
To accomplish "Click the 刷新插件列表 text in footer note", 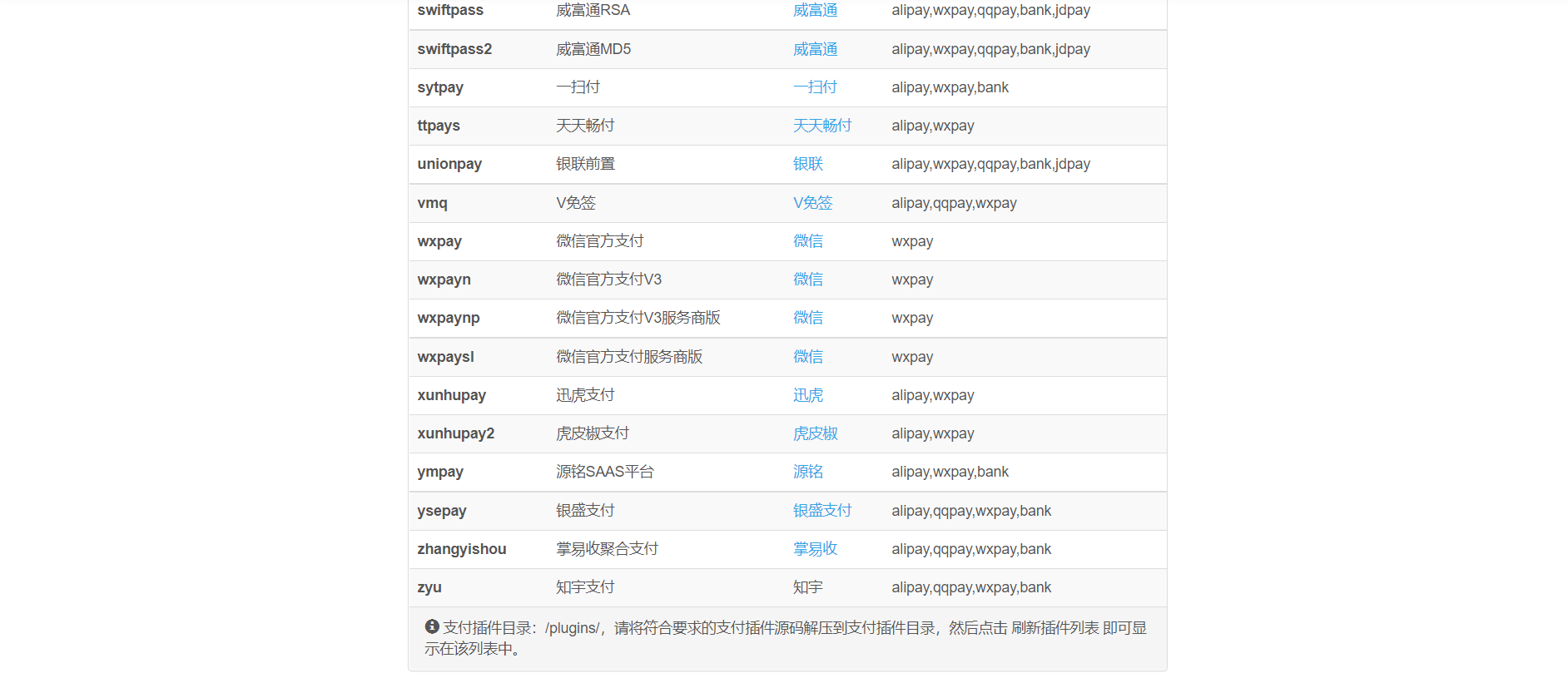I will click(1054, 628).
